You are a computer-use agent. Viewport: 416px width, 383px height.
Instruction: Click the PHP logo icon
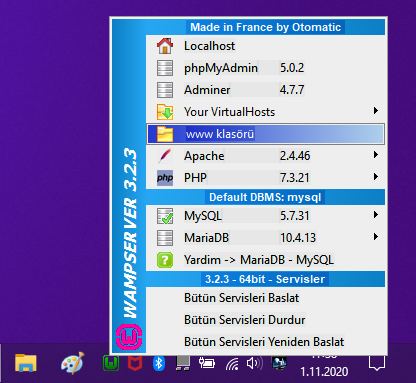coord(165,178)
